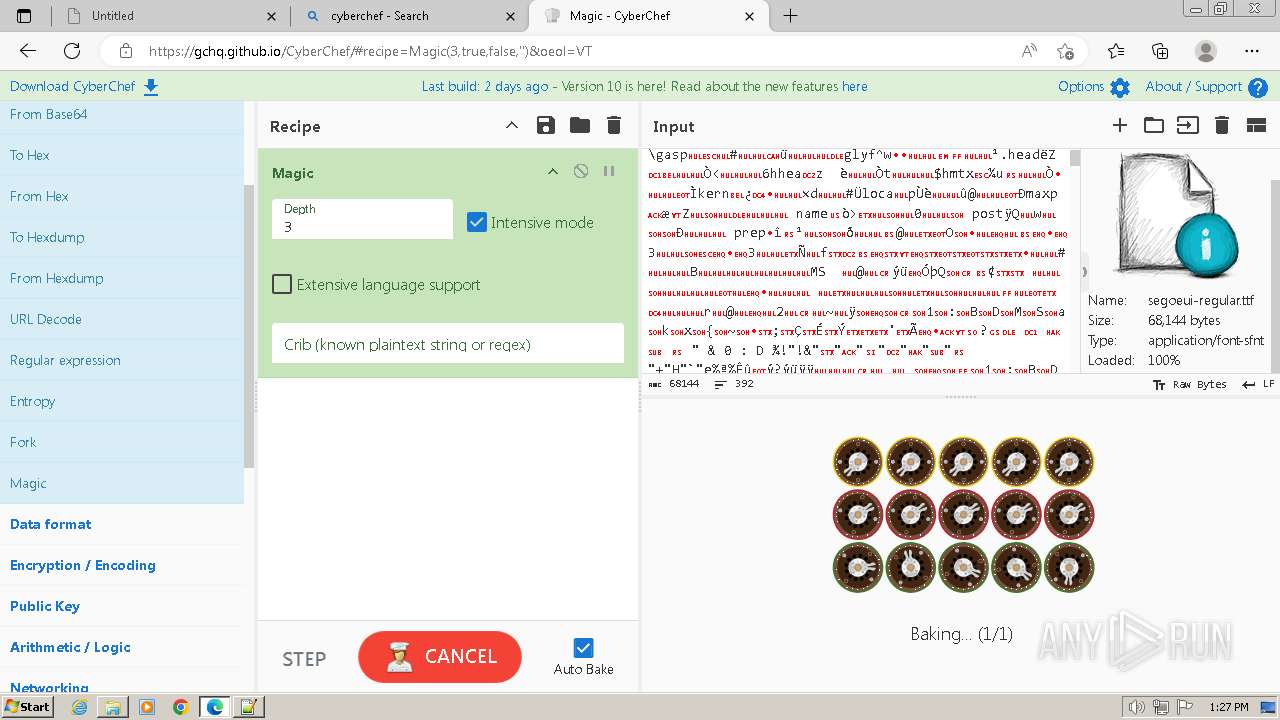Load a recipe with folder icon
The height and width of the screenshot is (720, 1280).
(580, 125)
